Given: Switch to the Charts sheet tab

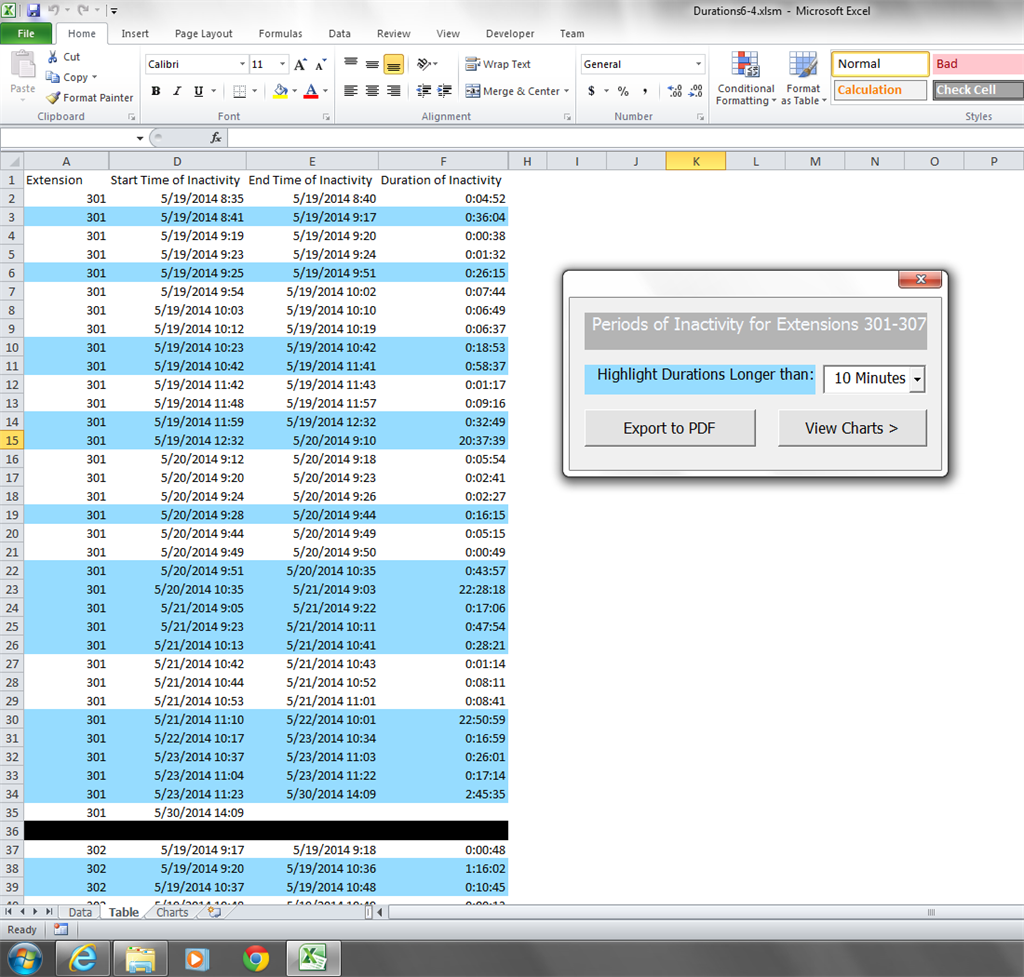Looking at the screenshot, I should [172, 912].
